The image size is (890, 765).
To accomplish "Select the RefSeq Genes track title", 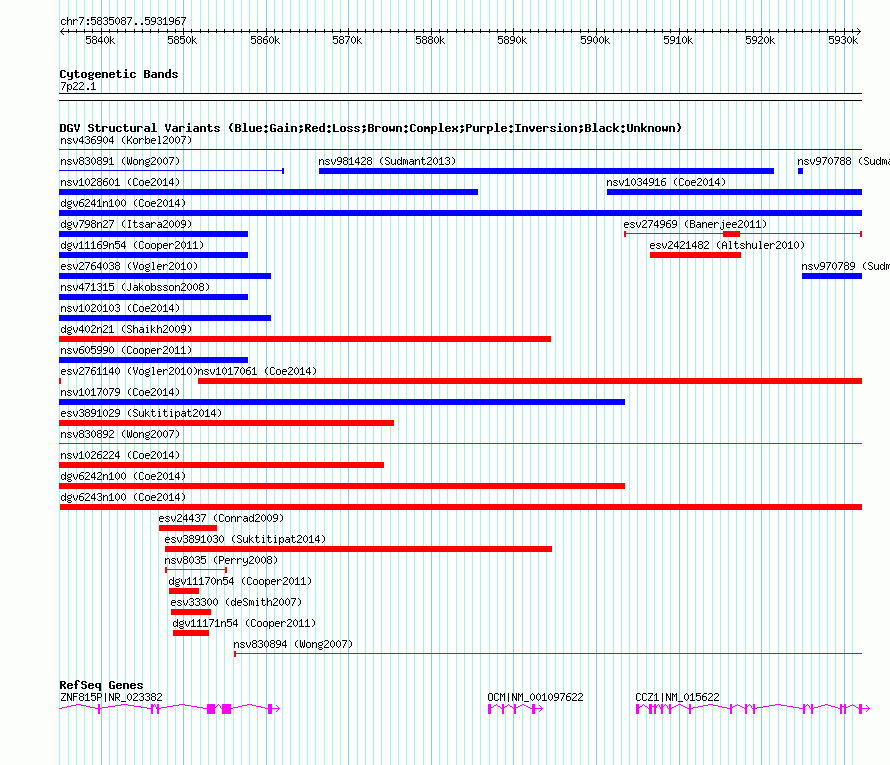I will point(101,684).
